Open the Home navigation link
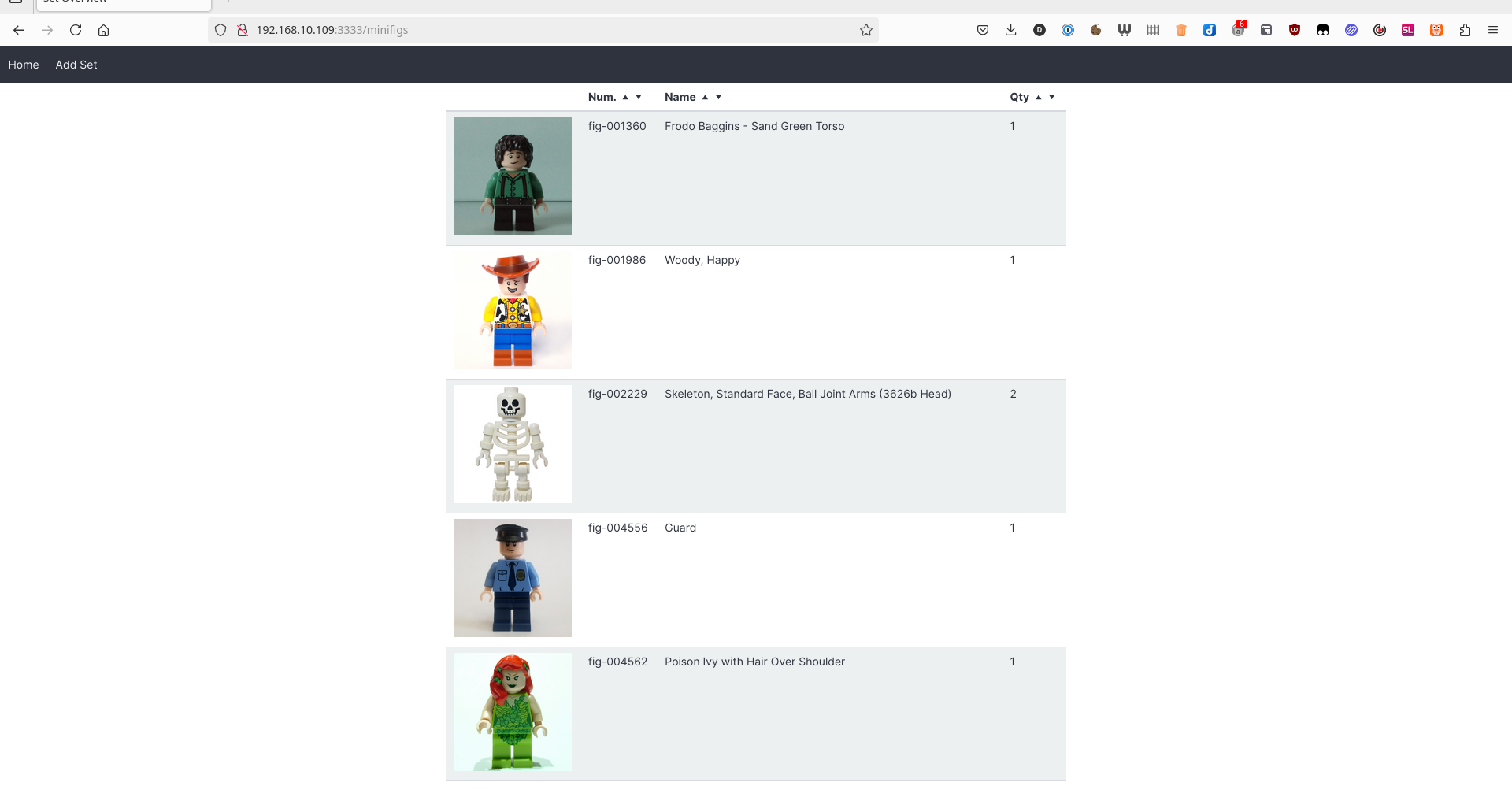Image resolution: width=1512 pixels, height=808 pixels. coord(24,65)
